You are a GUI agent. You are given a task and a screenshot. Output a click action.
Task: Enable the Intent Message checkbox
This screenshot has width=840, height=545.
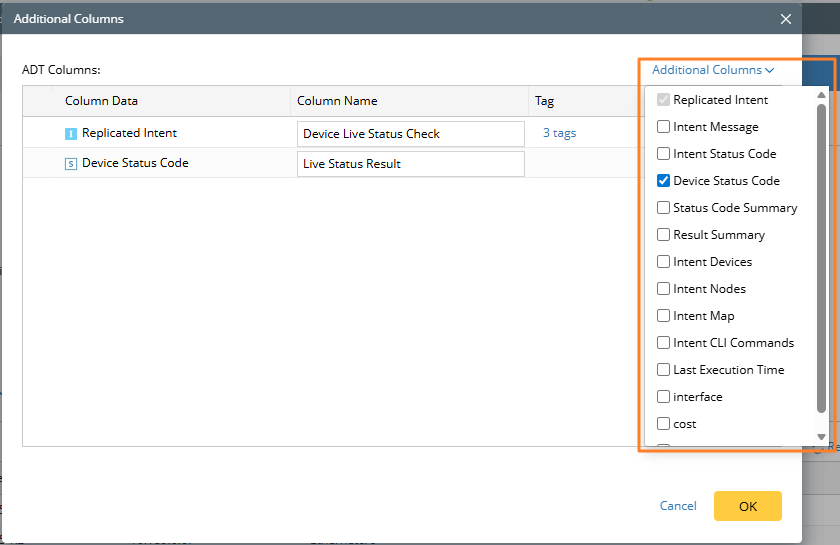click(664, 127)
